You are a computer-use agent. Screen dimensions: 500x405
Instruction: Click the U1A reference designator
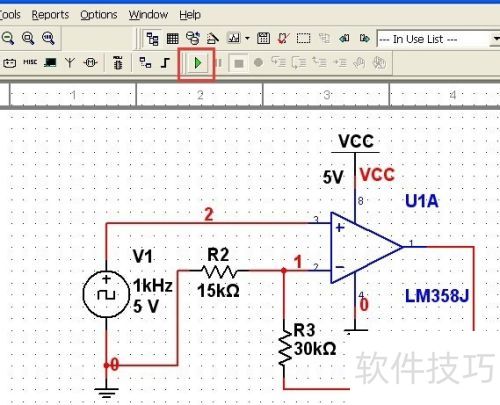coord(422,201)
